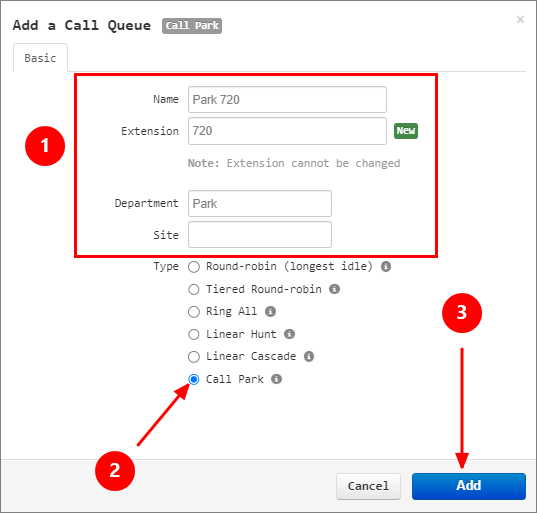Select the Call Park radio button
Screen dimensions: 537x513
click(x=194, y=379)
